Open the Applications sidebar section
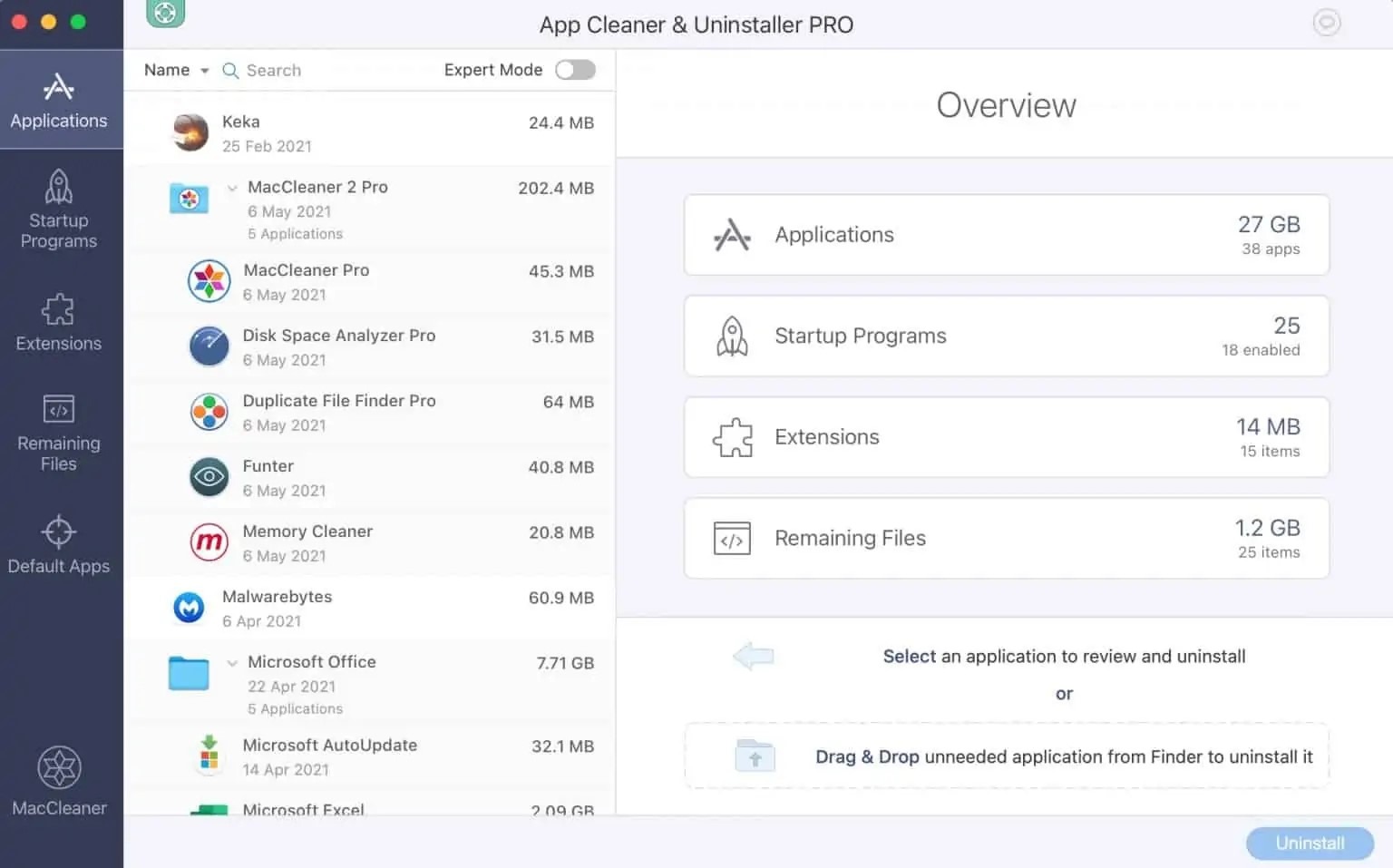Image resolution: width=1393 pixels, height=868 pixels. pyautogui.click(x=59, y=100)
